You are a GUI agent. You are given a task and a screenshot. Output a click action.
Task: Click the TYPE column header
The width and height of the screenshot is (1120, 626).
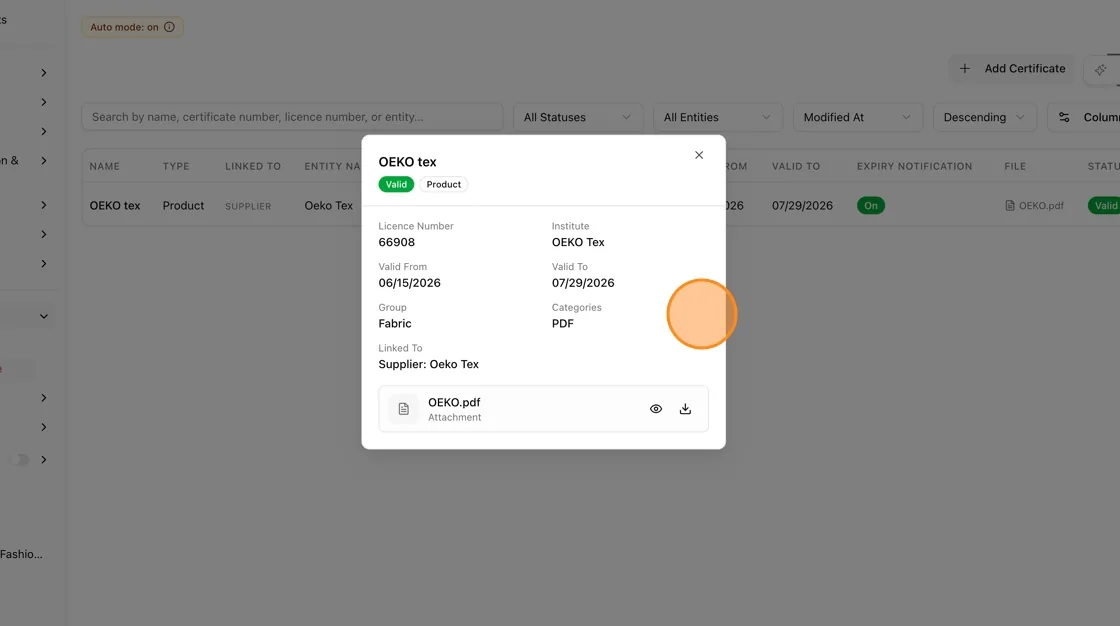pos(176,167)
